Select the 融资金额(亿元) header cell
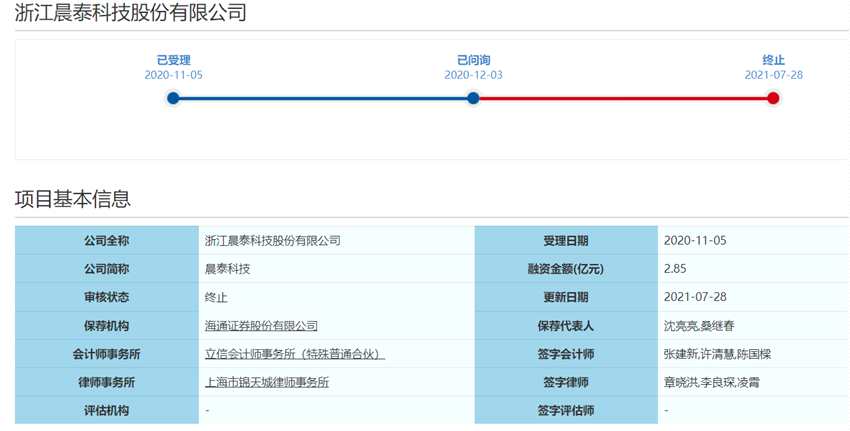Image resolution: width=850 pixels, height=431 pixels. click(566, 269)
